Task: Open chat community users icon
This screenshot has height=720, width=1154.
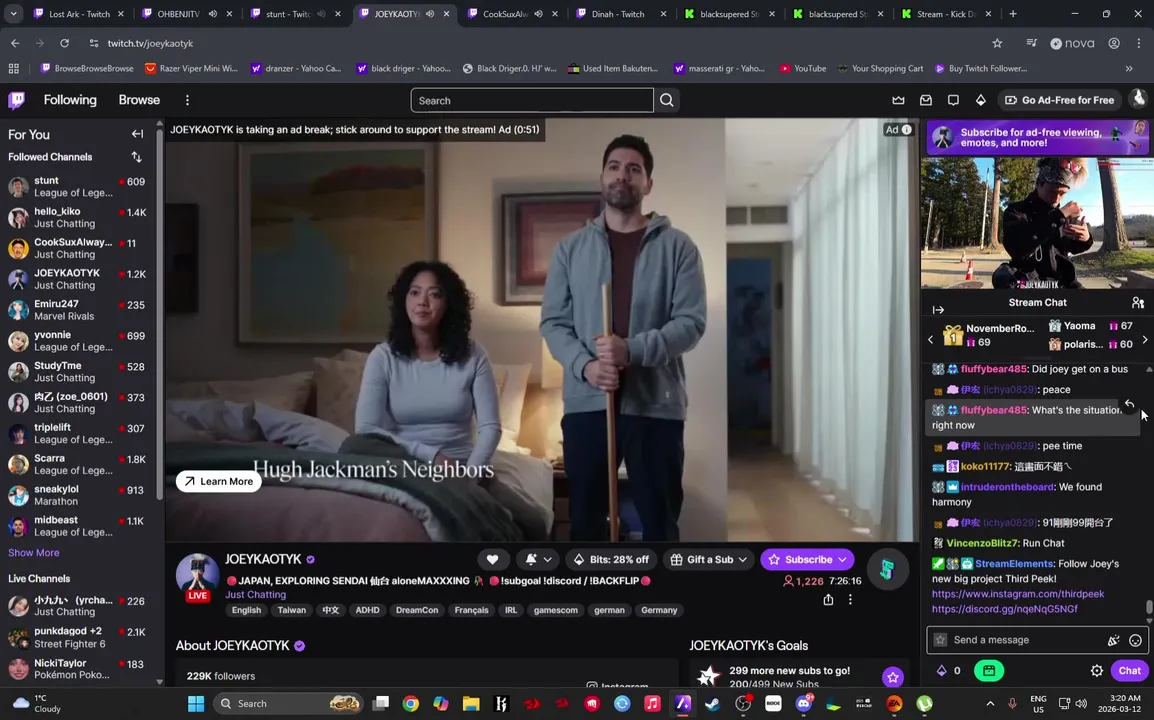Action: tap(1138, 303)
